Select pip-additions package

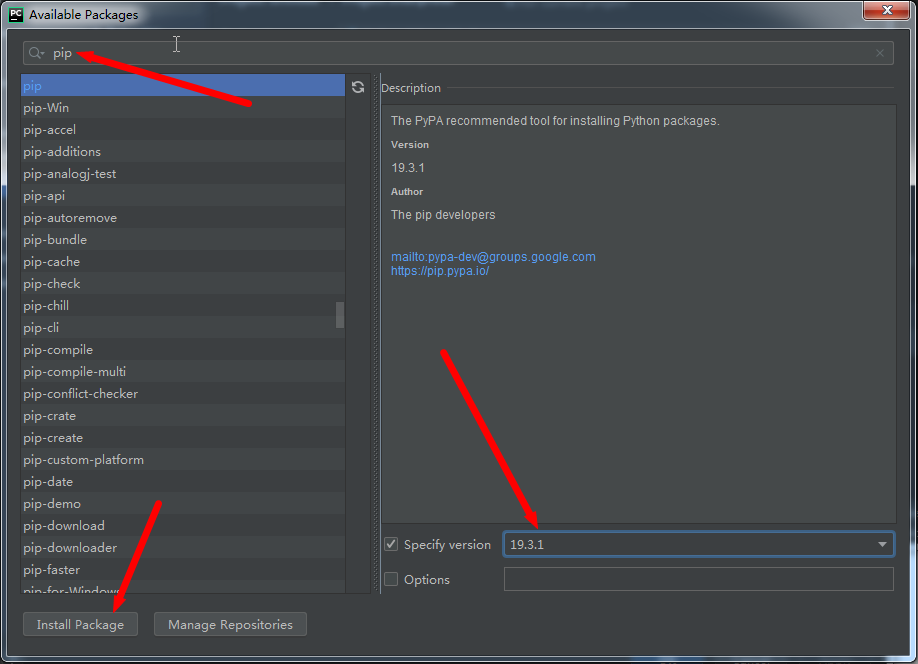click(183, 152)
